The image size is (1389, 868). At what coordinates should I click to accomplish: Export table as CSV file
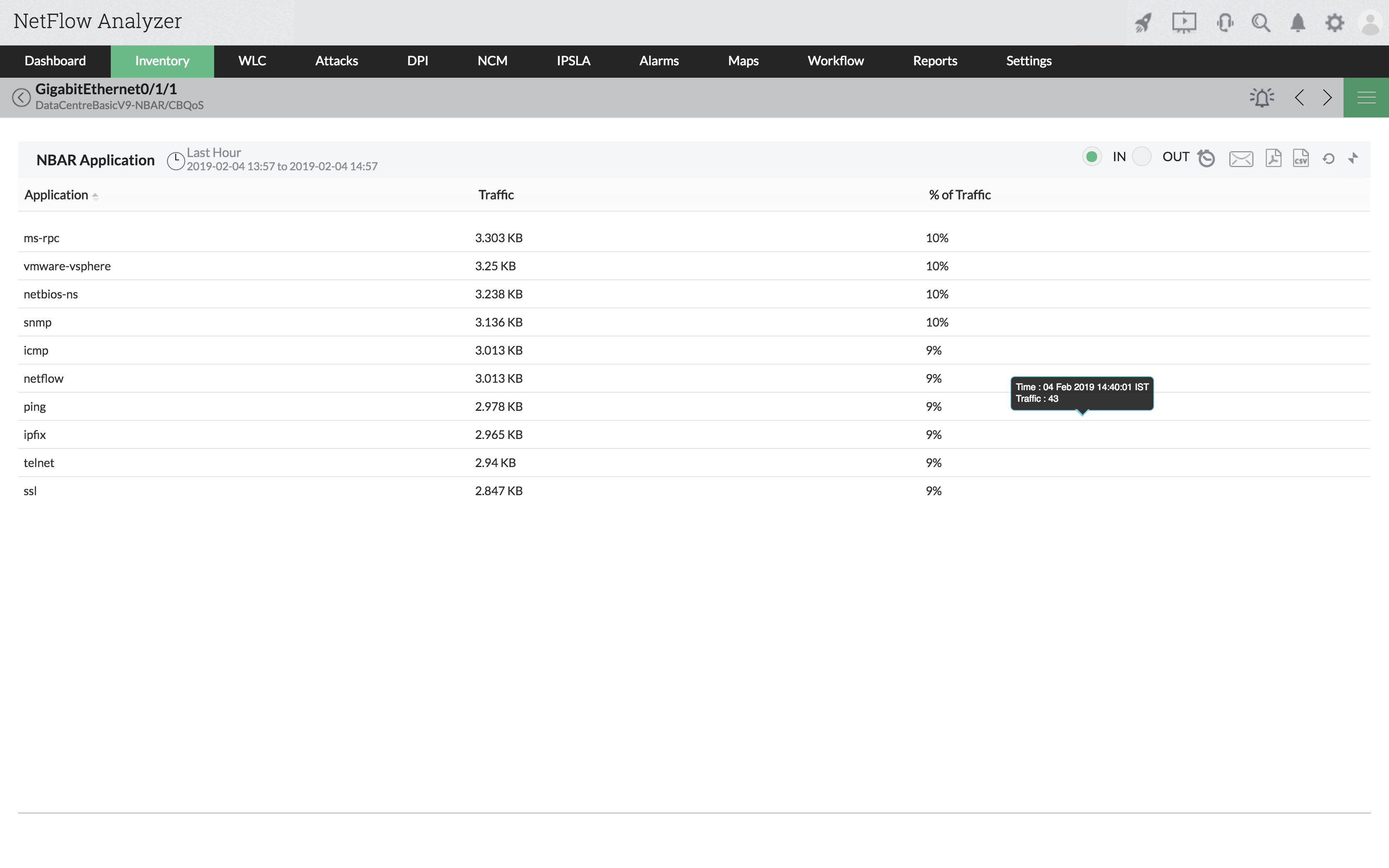pos(1301,158)
